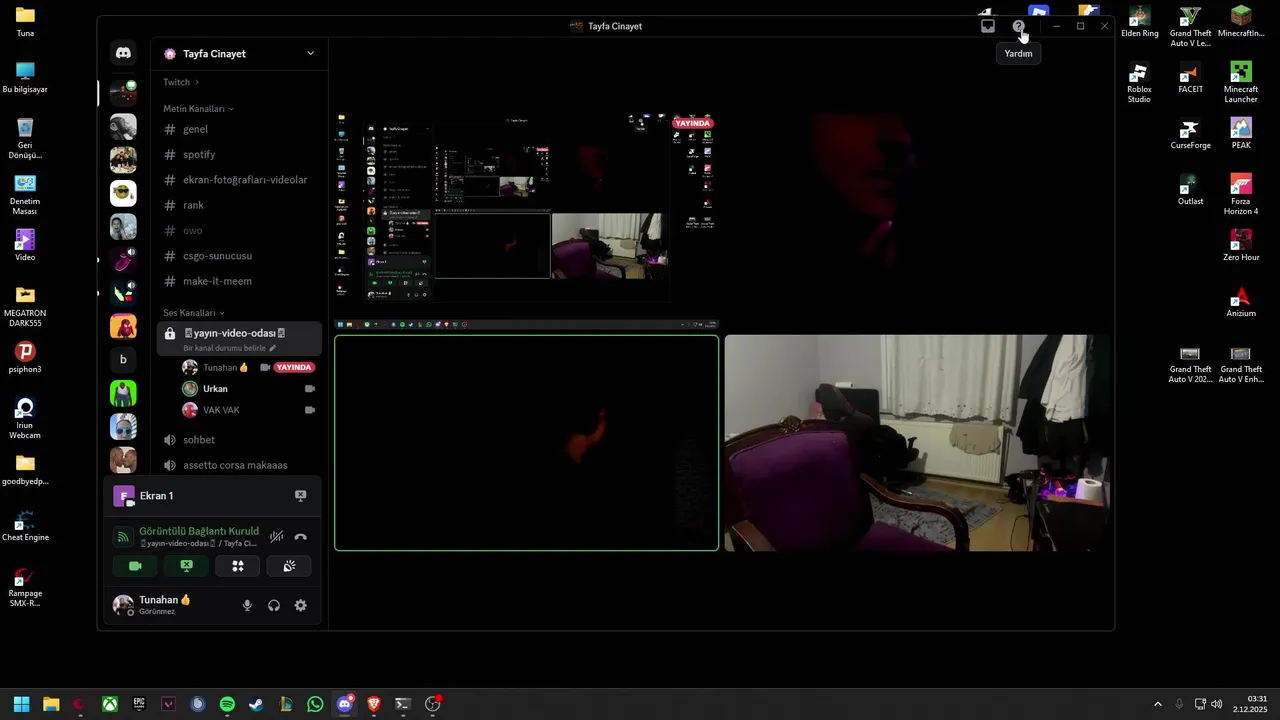Collapse the Metin Kanalları category
The image size is (1280, 720).
(x=198, y=108)
